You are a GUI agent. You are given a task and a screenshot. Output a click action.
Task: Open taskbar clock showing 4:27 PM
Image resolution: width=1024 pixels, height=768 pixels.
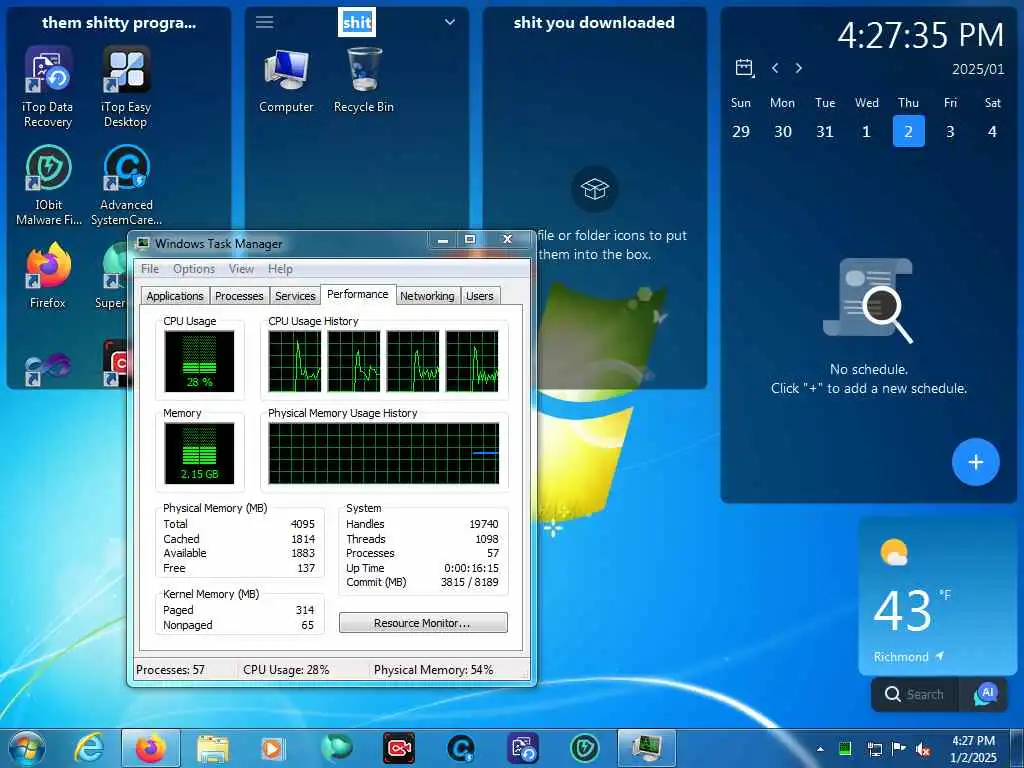pos(974,749)
